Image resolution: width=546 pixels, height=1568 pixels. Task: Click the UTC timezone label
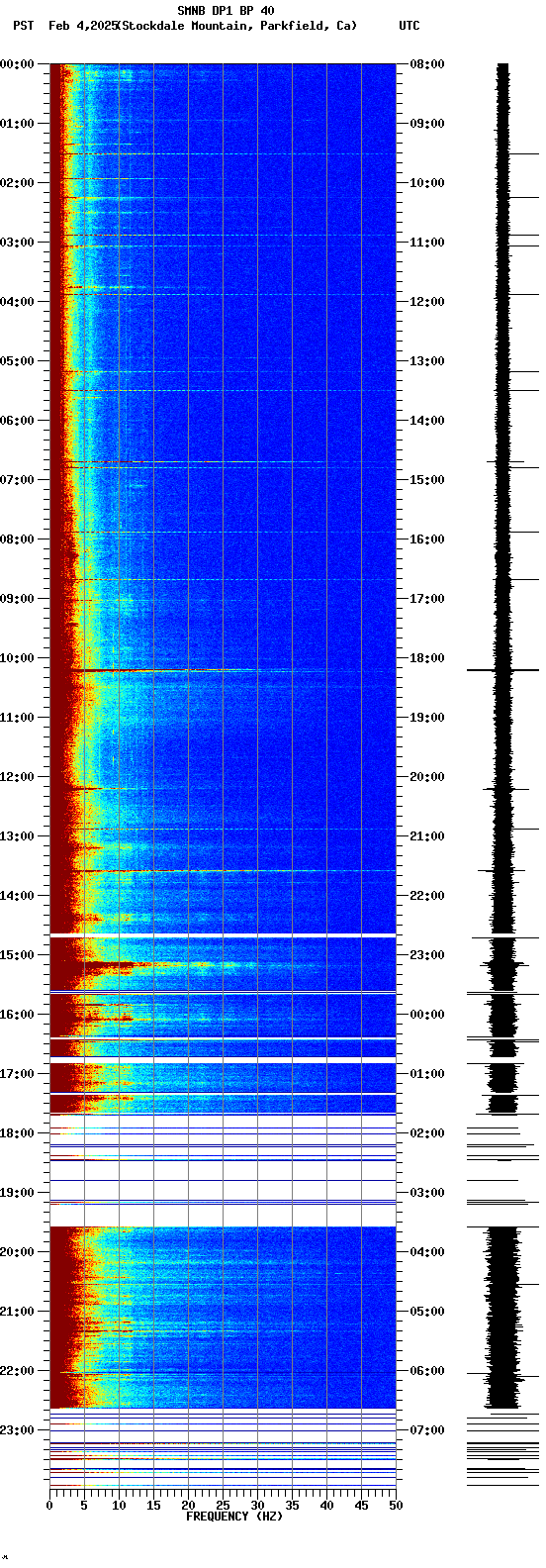pyautogui.click(x=409, y=26)
